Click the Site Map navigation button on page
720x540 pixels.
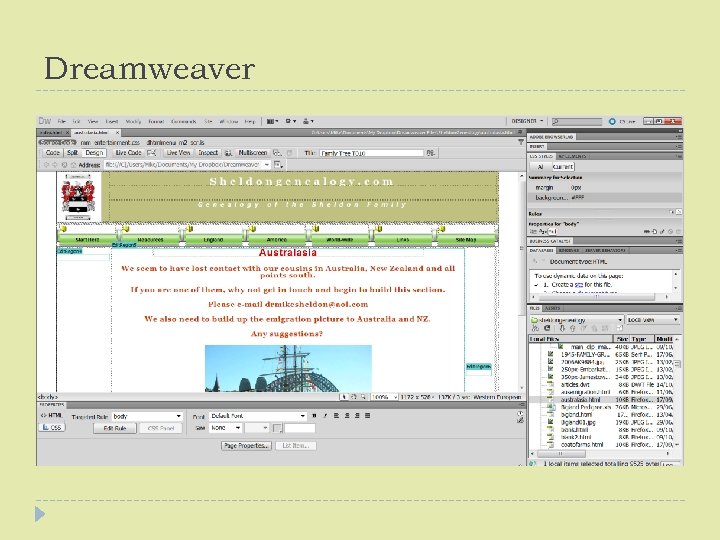466,239
